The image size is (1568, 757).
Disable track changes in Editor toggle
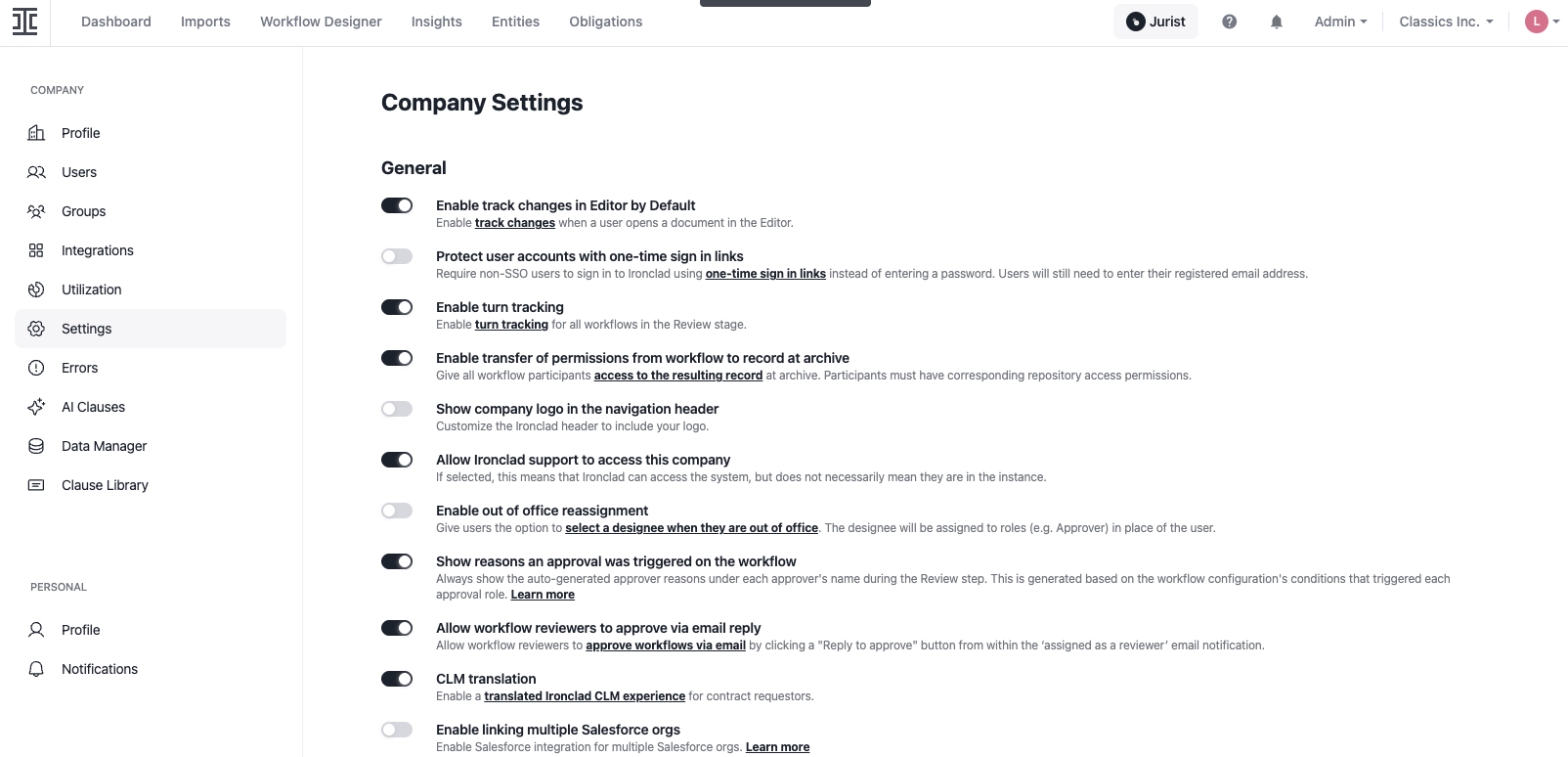coord(397,205)
